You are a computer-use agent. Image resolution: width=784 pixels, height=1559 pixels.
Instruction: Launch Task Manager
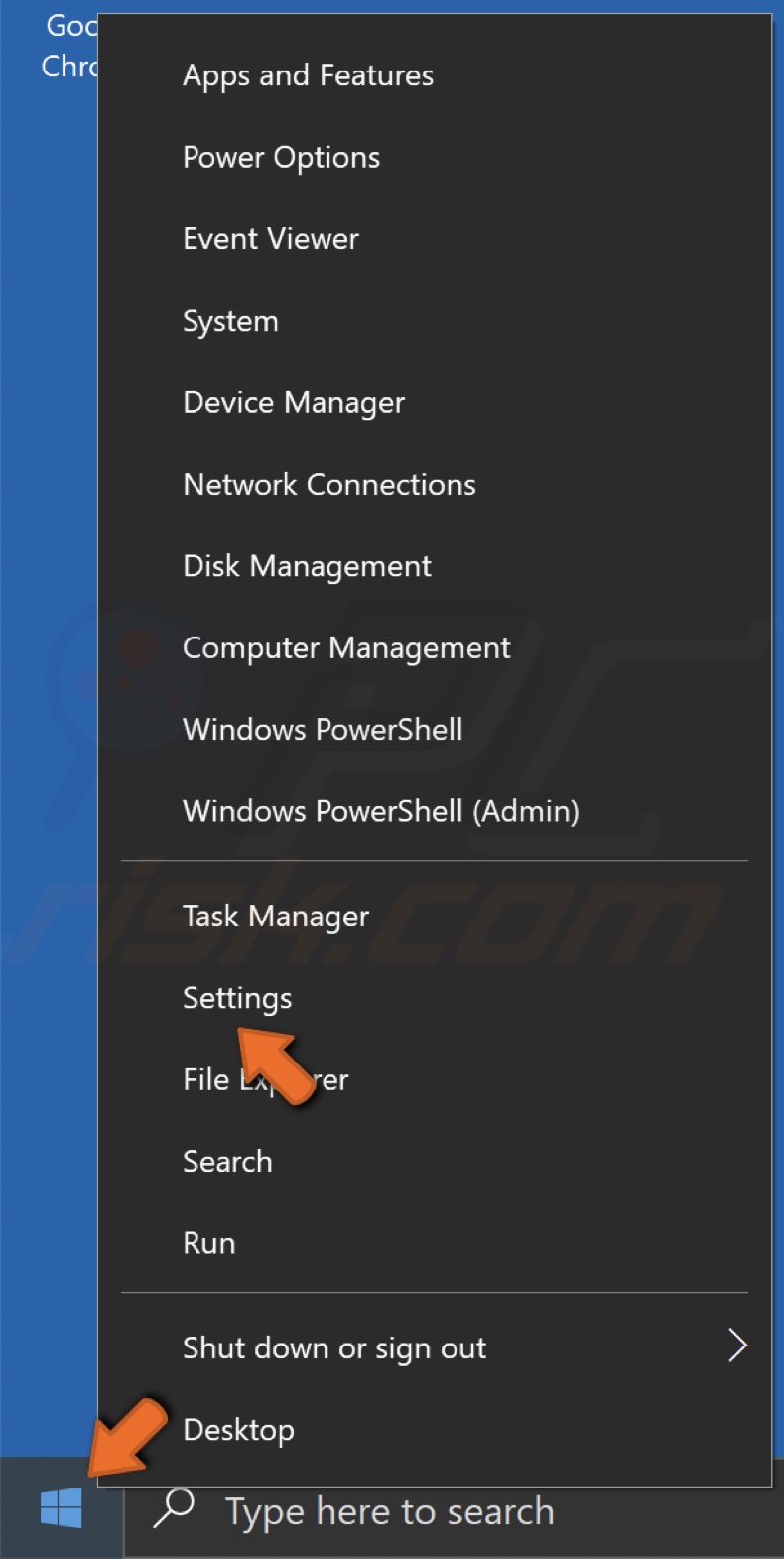[x=275, y=916]
